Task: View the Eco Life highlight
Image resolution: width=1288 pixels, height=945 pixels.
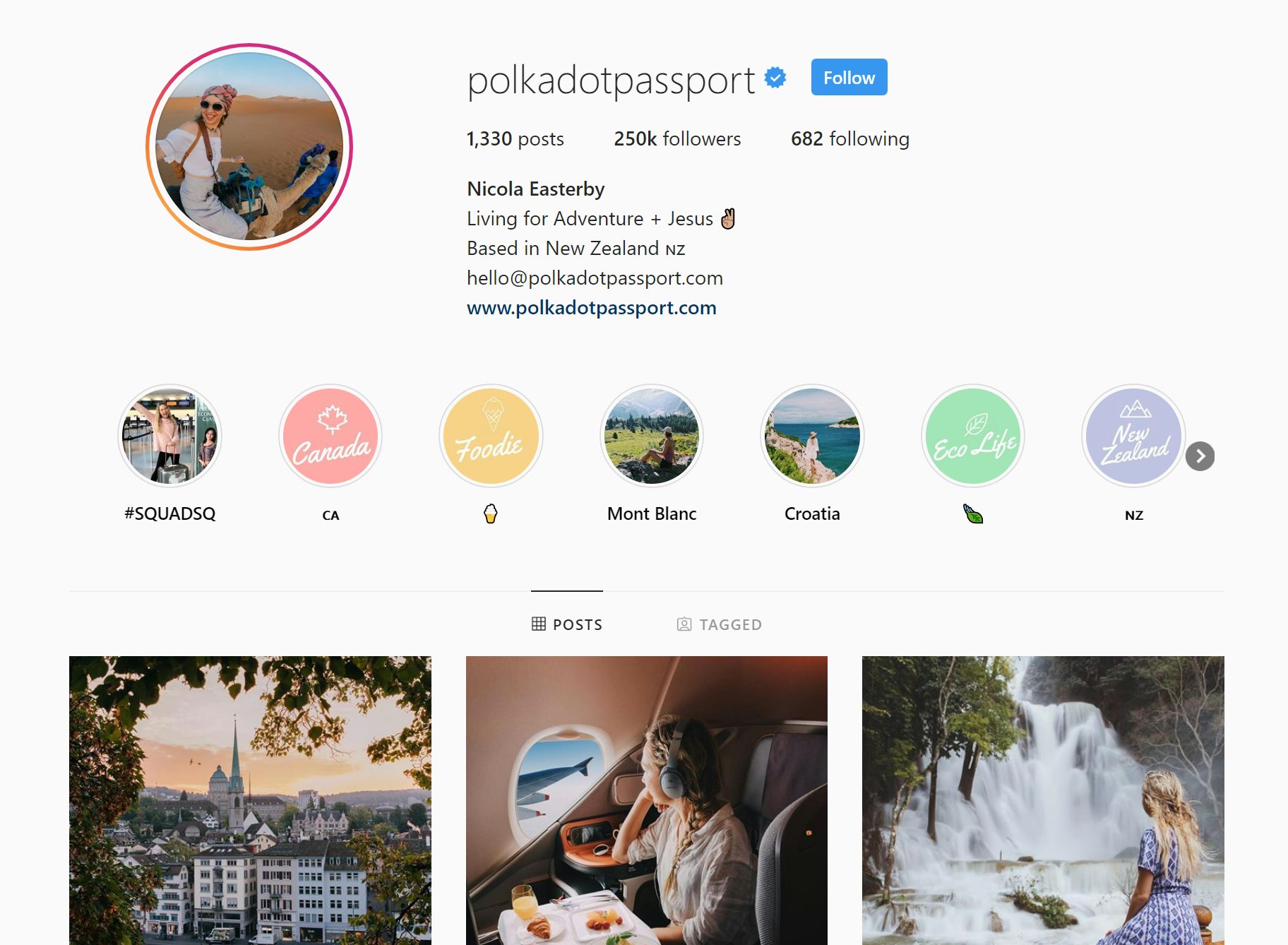Action: (973, 436)
